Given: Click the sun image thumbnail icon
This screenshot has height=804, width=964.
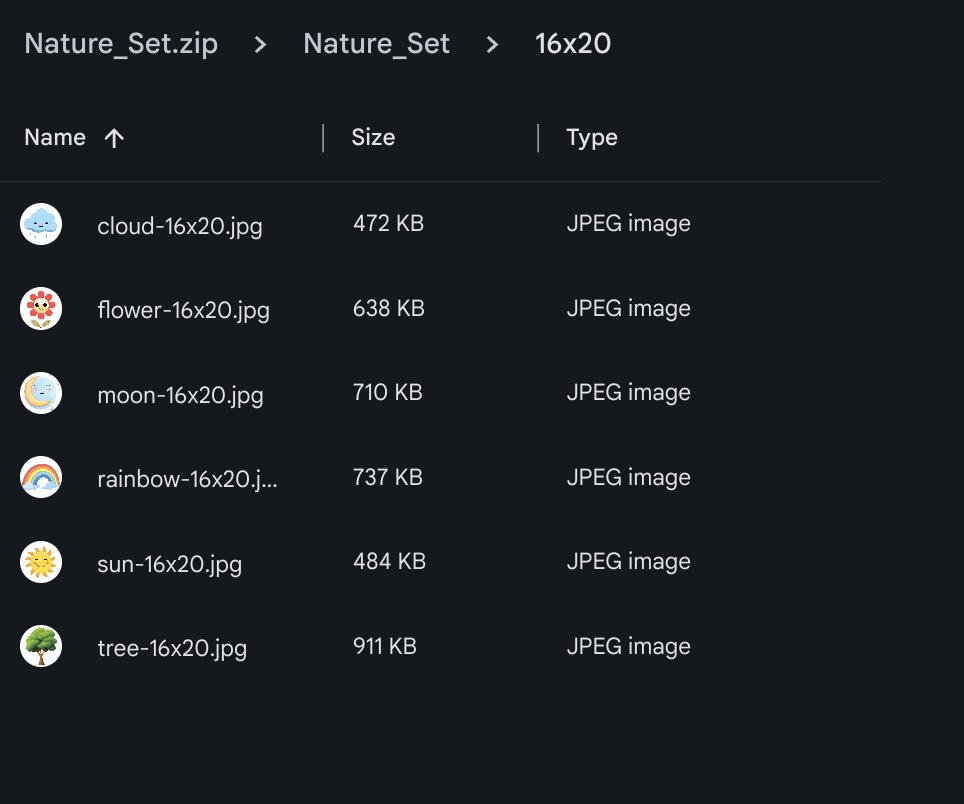Looking at the screenshot, I should point(41,562).
